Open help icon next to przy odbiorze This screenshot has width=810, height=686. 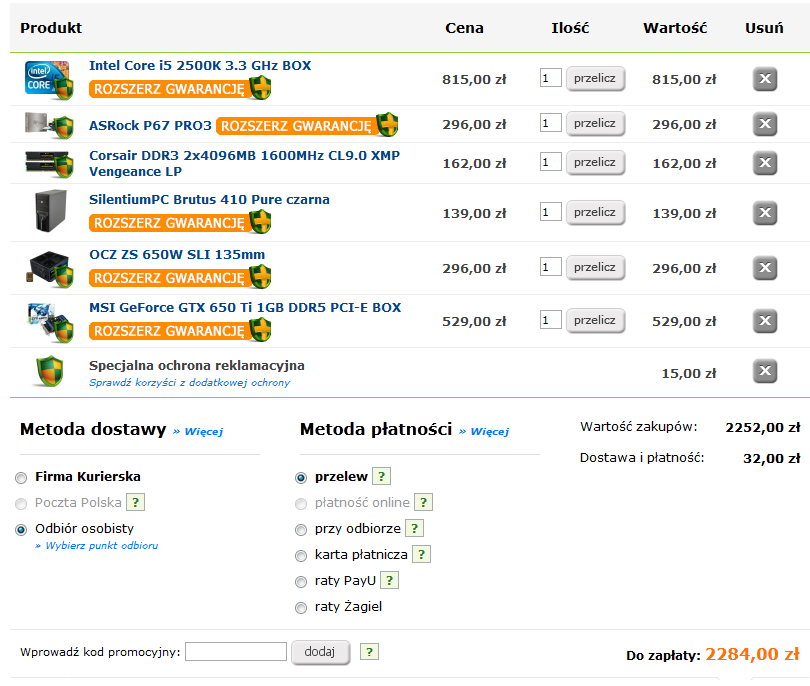tap(415, 528)
